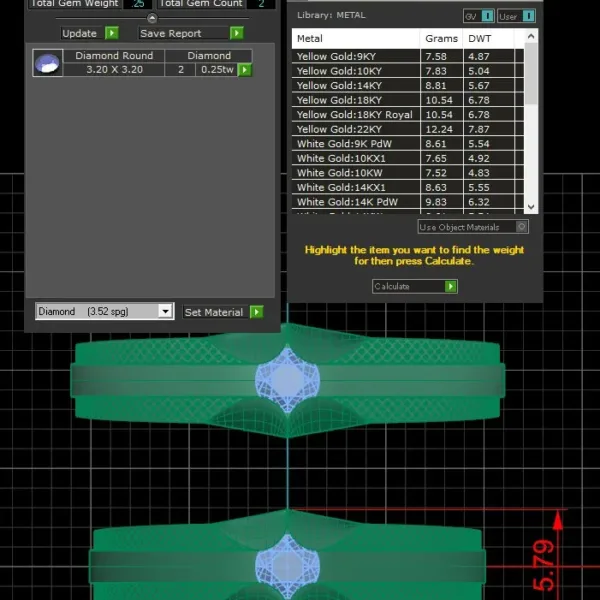Select the White Gold:14KX1 row

pos(408,187)
